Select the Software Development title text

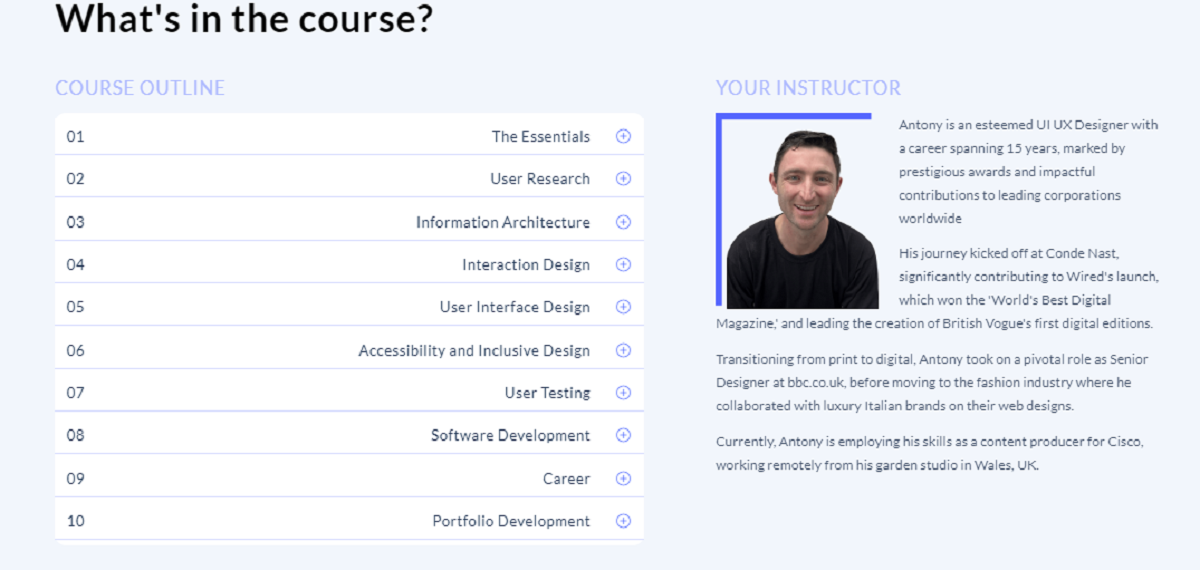511,436
